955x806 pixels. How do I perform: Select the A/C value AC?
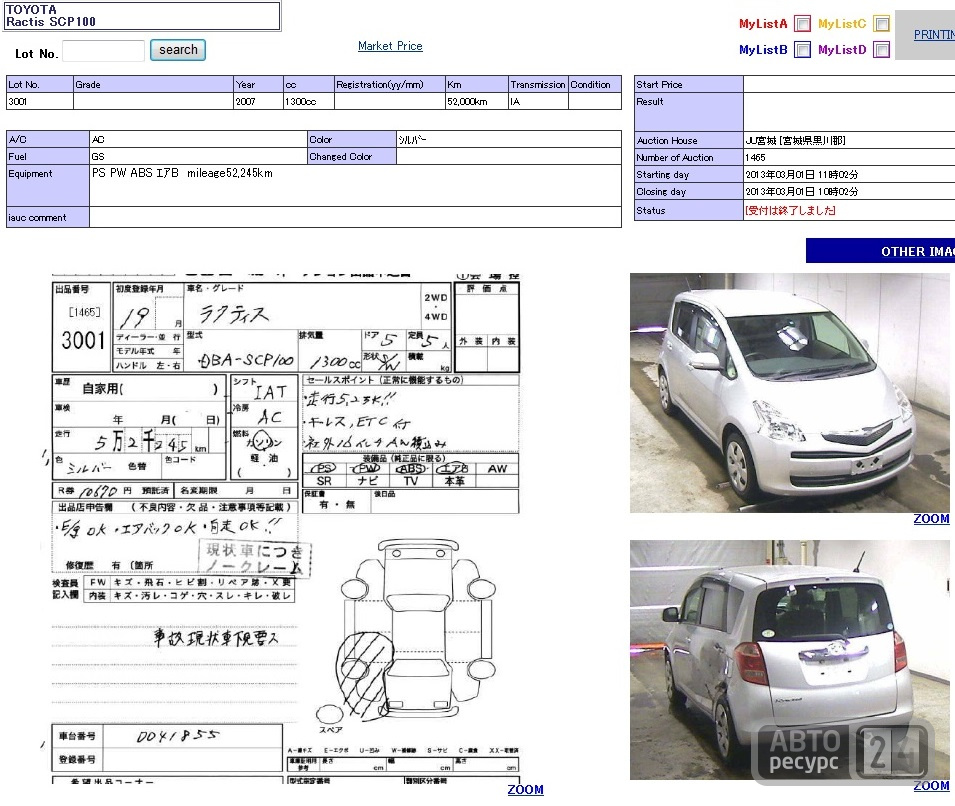point(199,140)
